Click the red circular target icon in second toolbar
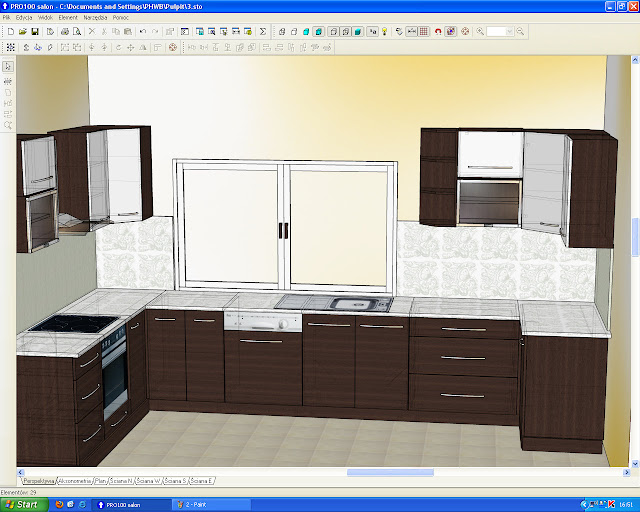Viewport: 640px width, 512px height. (x=173, y=47)
